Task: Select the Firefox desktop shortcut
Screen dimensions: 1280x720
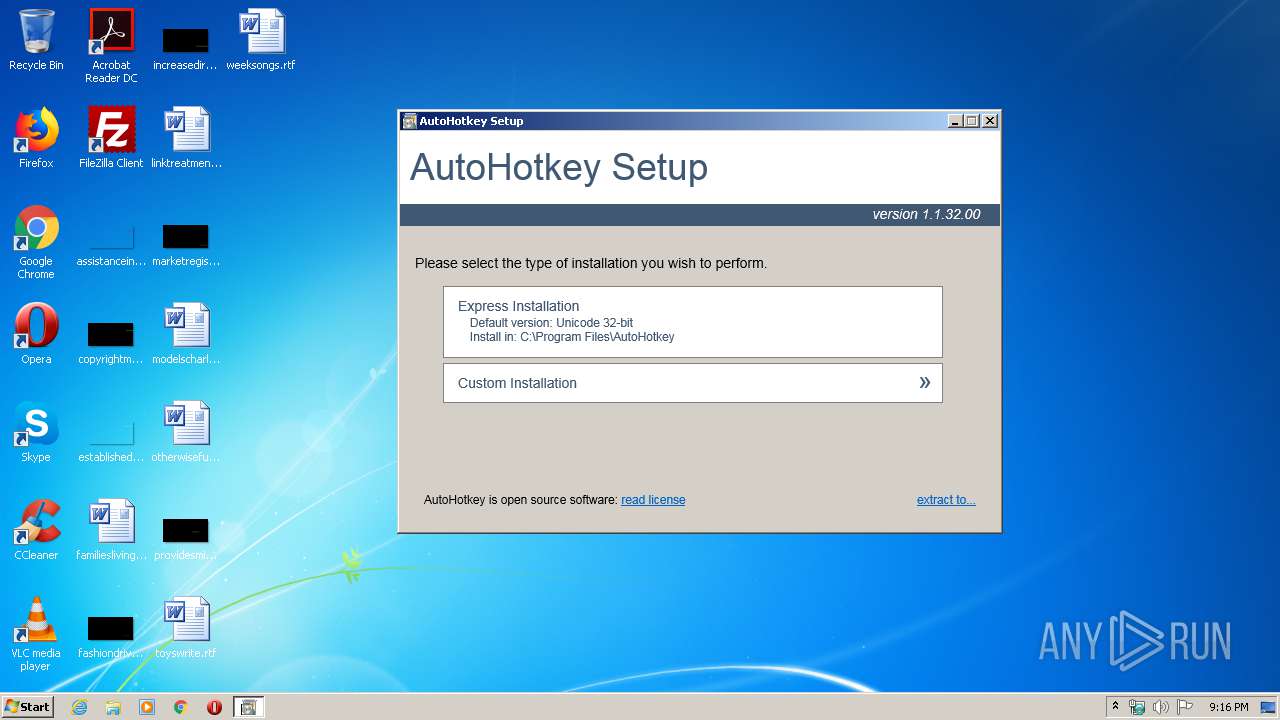Action: click(36, 138)
